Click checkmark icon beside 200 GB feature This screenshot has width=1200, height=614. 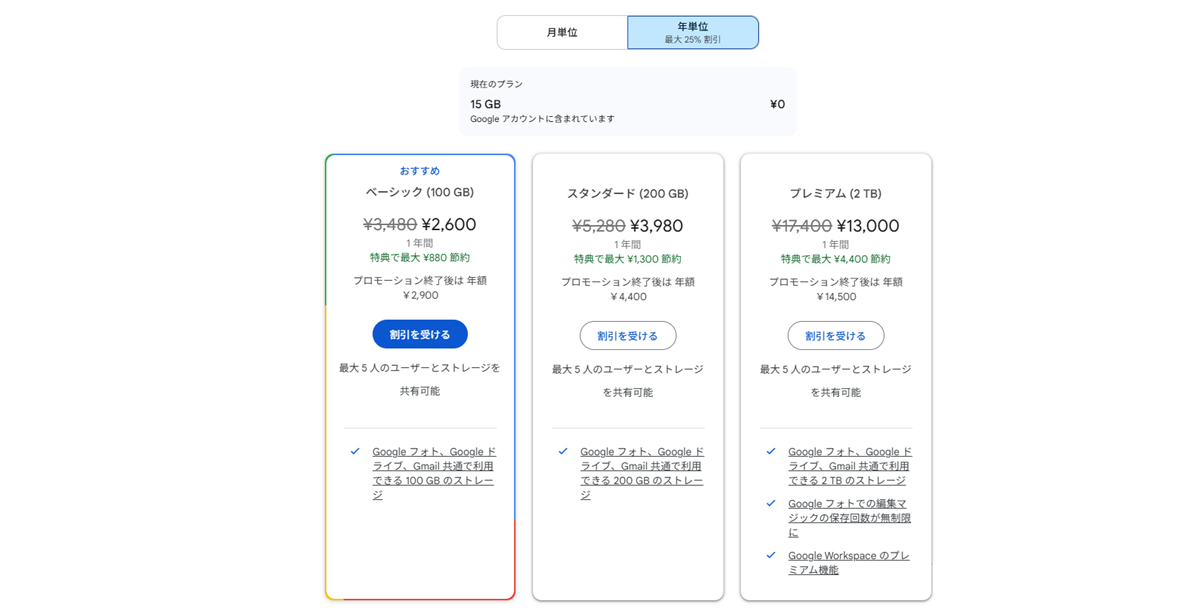563,452
